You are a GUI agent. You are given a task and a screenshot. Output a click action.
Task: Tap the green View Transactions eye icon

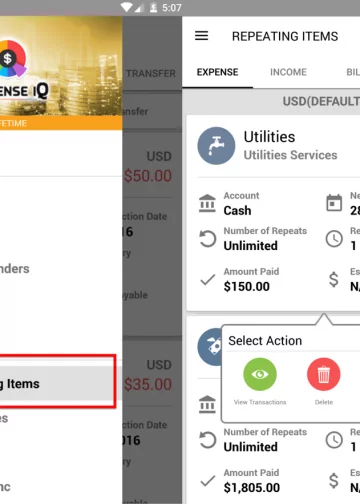point(260,374)
